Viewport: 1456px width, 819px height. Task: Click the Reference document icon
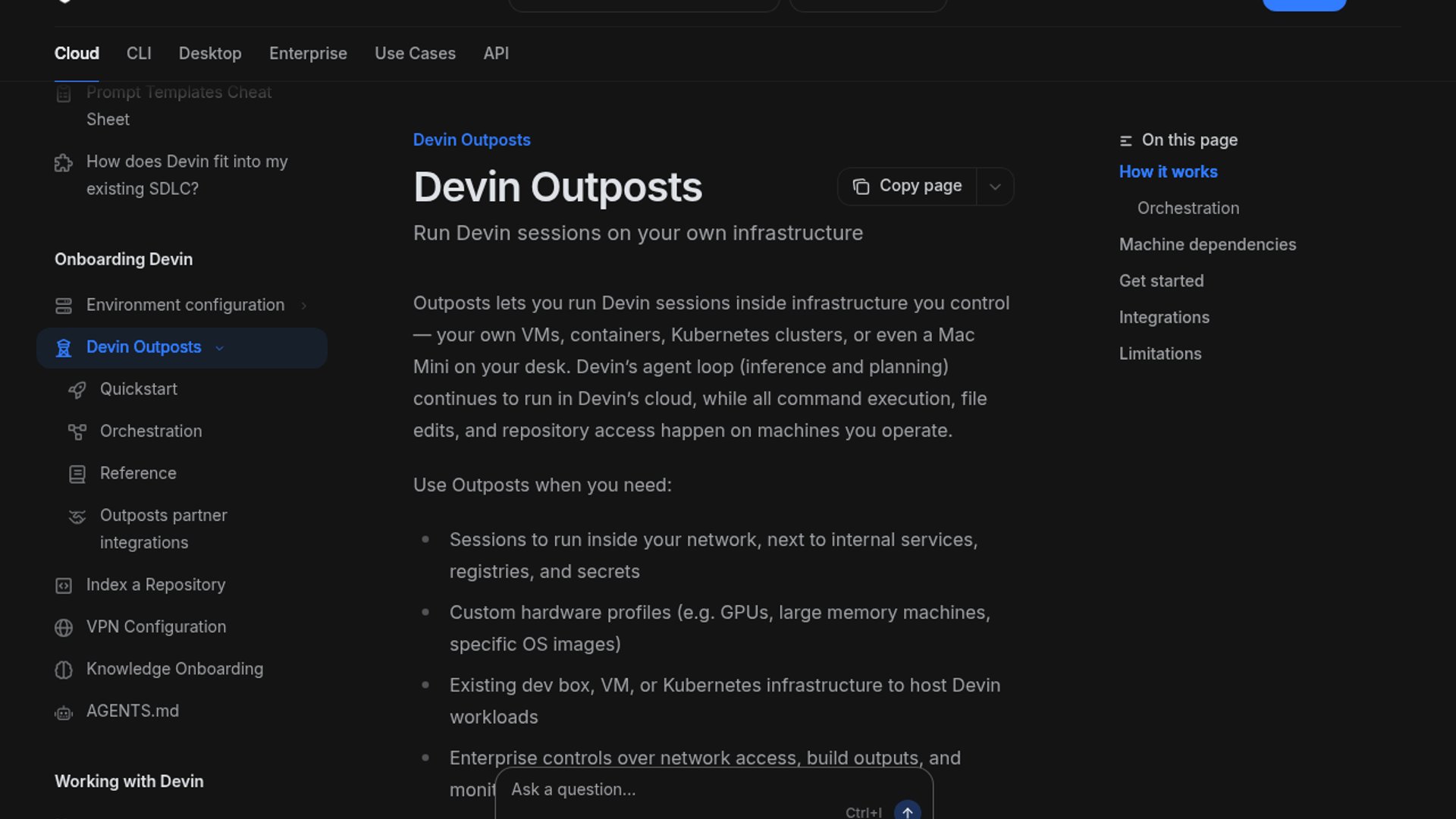77,474
